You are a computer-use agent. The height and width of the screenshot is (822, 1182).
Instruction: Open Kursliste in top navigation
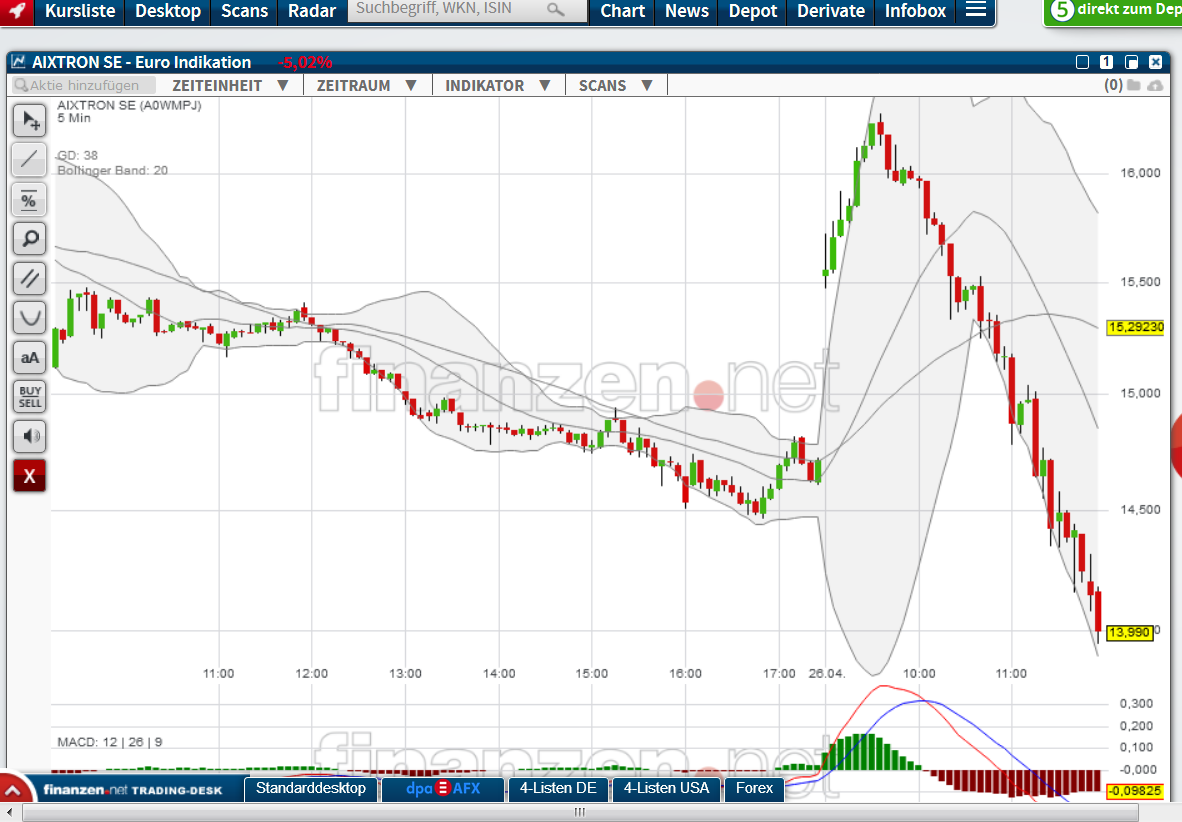click(80, 11)
